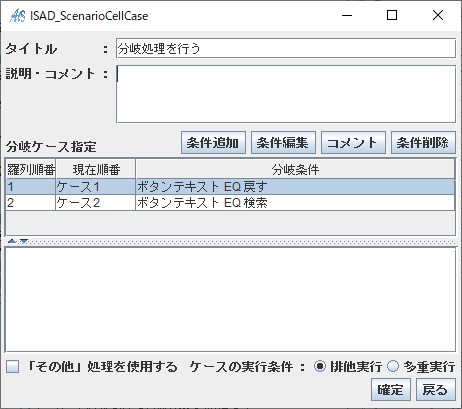Click into 説明・コメント text area

(x=286, y=94)
